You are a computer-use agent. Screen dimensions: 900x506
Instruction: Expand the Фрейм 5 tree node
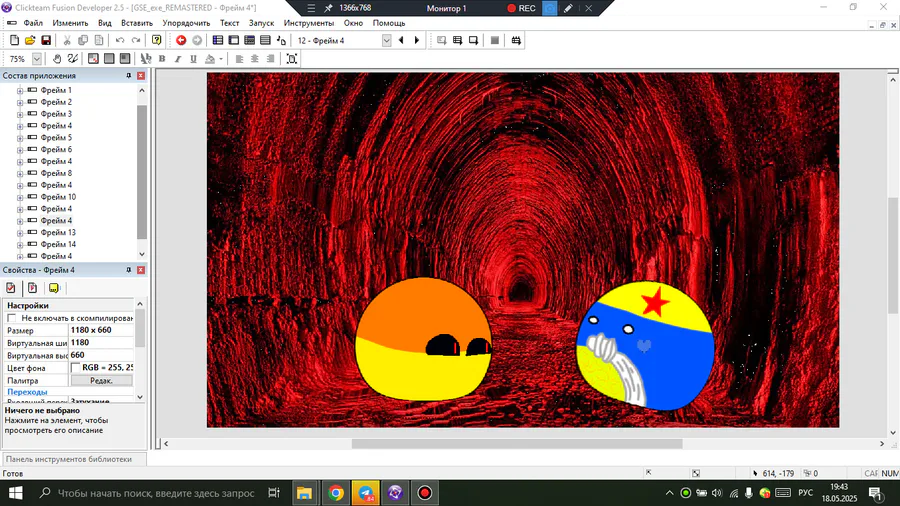click(x=20, y=138)
